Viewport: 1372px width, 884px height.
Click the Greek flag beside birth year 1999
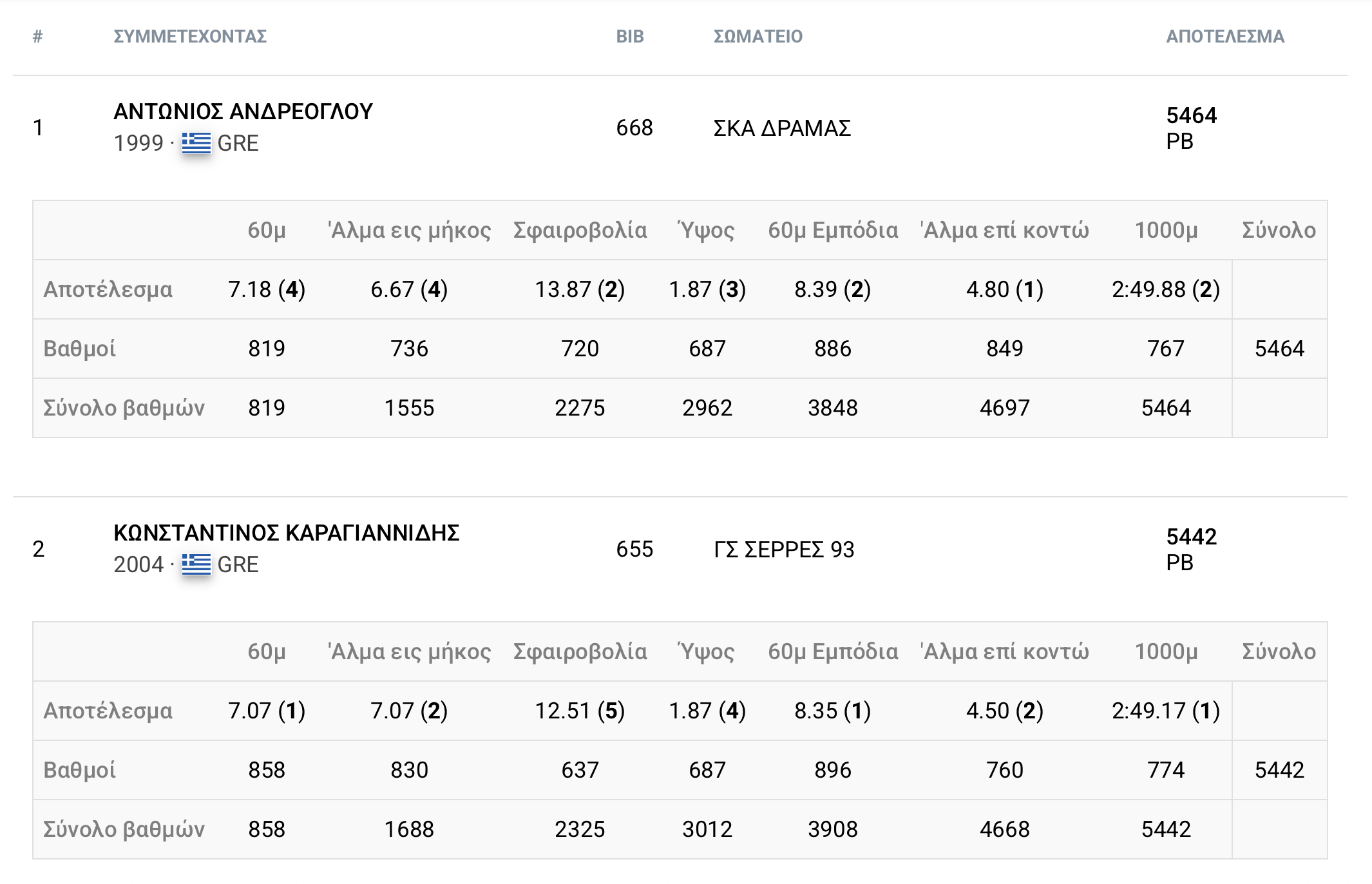[x=196, y=143]
